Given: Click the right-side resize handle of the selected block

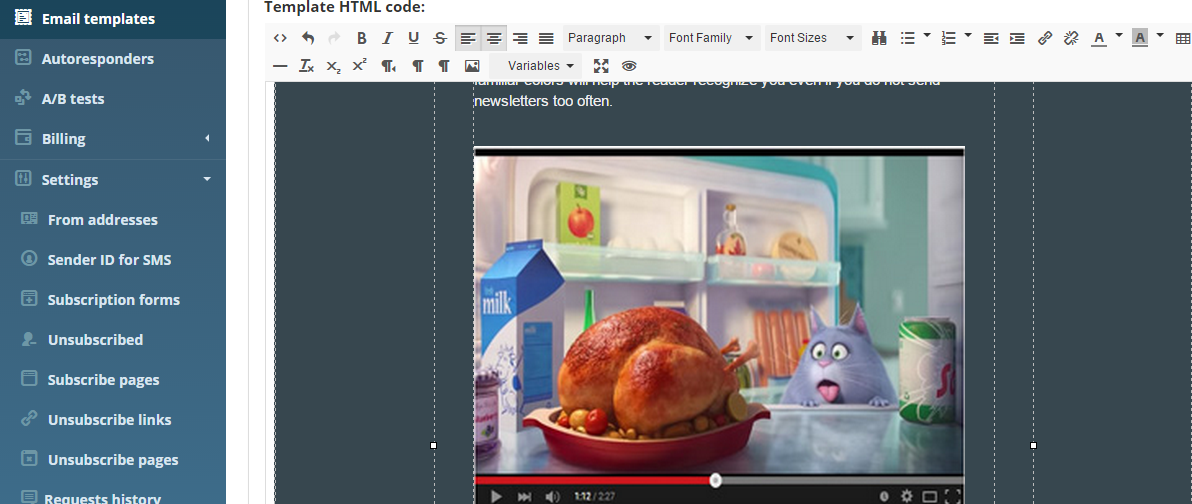Looking at the screenshot, I should (x=1033, y=445).
